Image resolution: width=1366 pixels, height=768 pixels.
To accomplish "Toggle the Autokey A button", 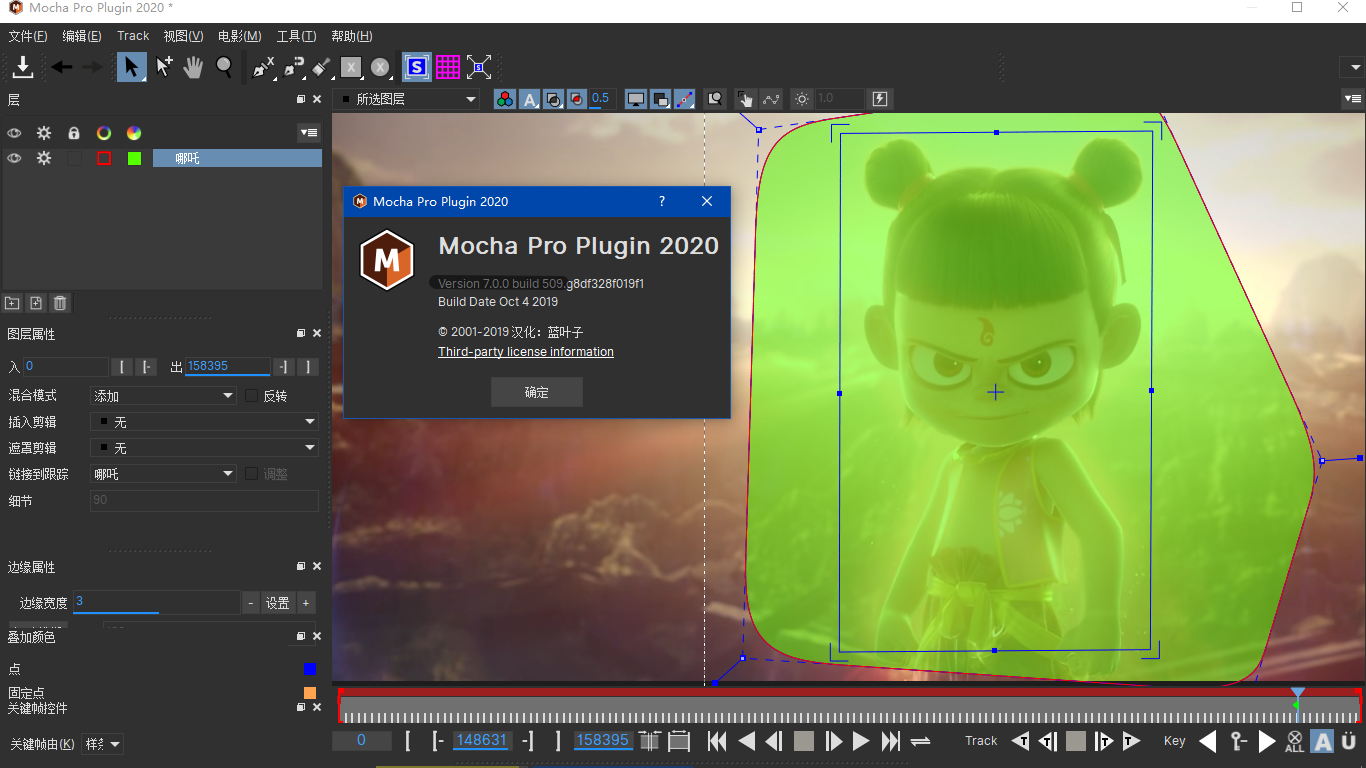I will click(1323, 741).
